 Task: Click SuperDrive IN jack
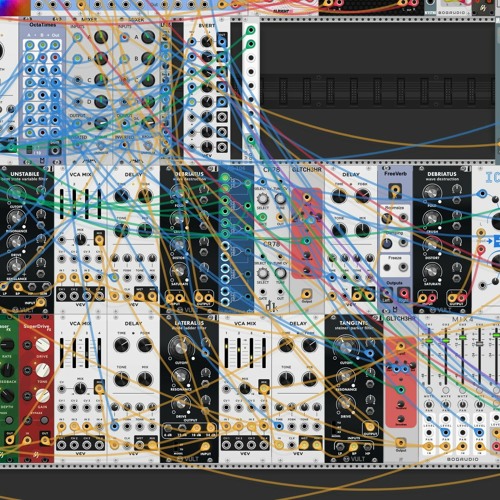click(x=27, y=441)
